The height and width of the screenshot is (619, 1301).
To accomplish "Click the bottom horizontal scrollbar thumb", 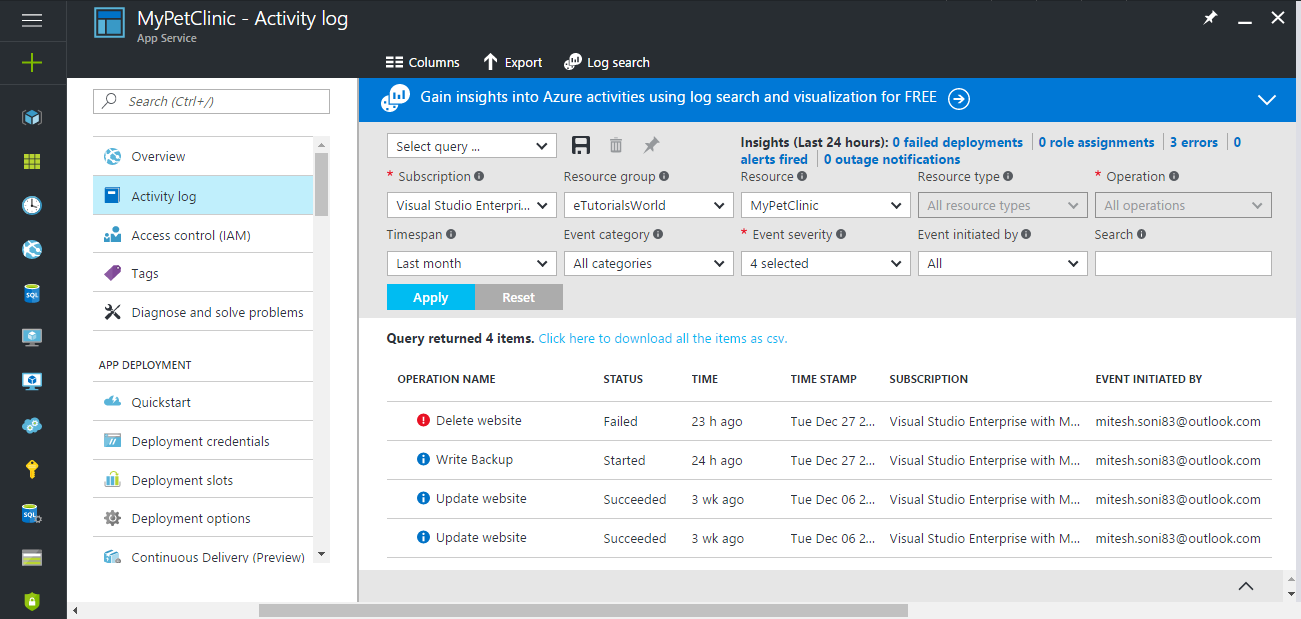I will tap(583, 610).
